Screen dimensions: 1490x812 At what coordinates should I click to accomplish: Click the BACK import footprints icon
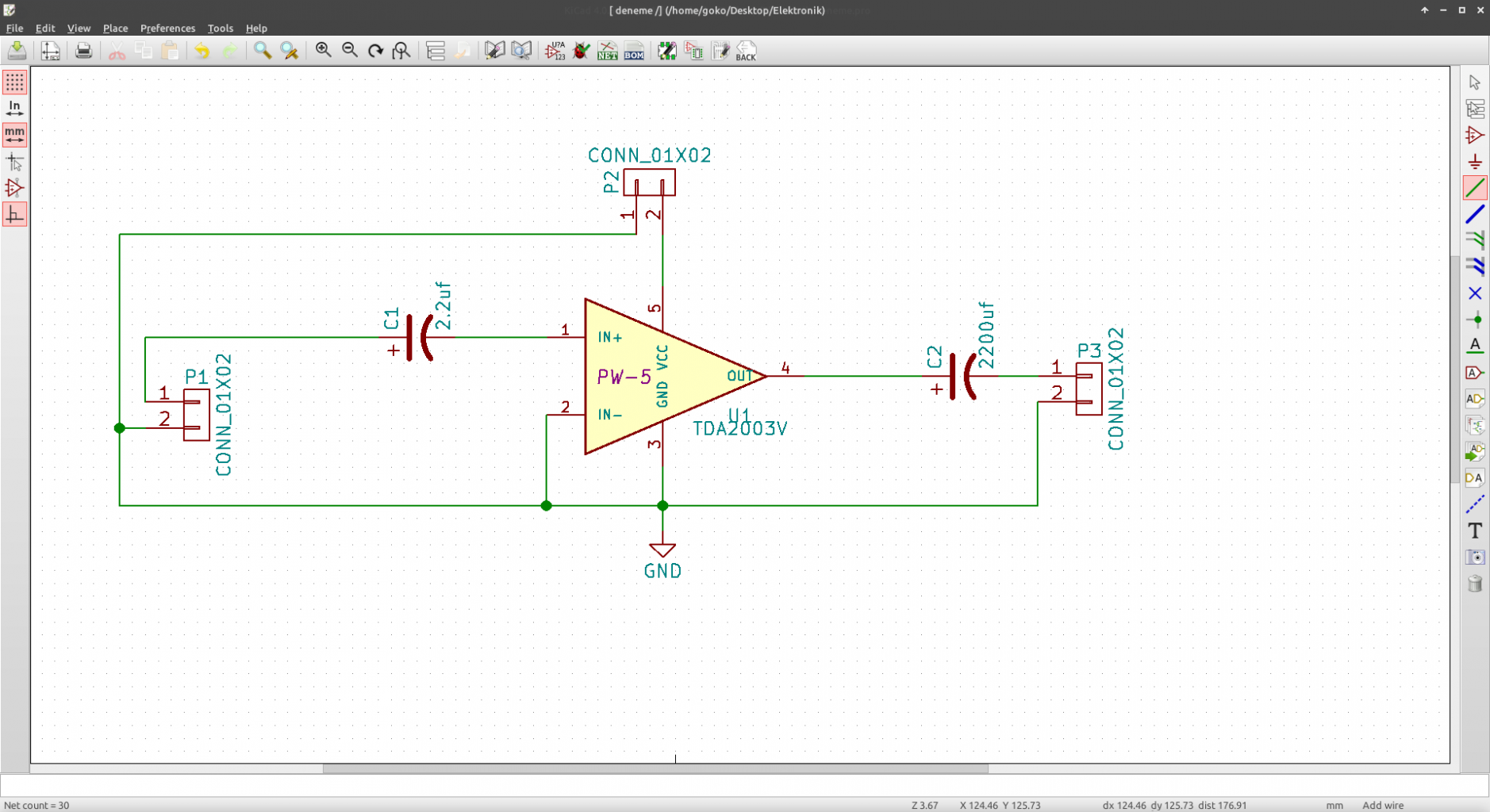[x=747, y=51]
